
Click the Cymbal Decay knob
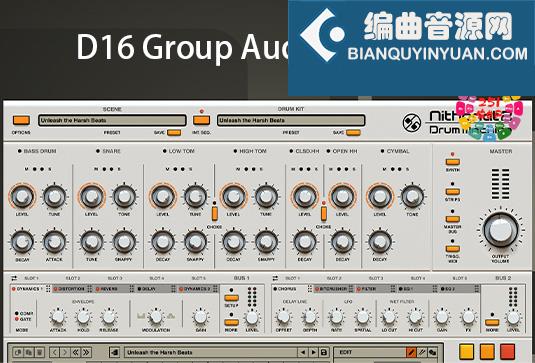tap(379, 242)
